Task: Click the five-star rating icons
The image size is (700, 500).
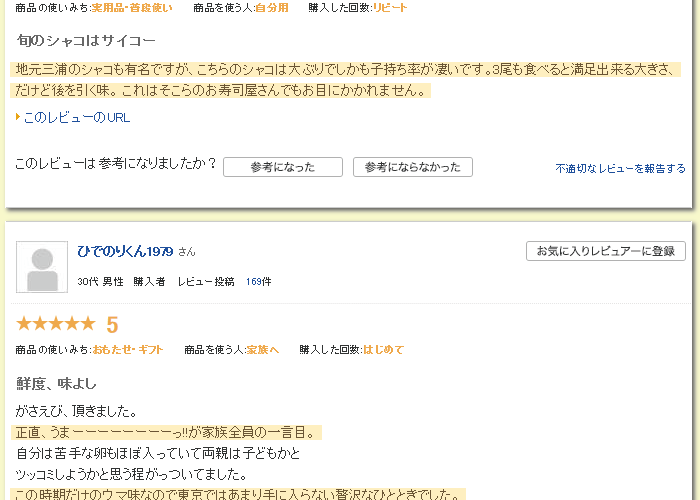Action: point(56,324)
